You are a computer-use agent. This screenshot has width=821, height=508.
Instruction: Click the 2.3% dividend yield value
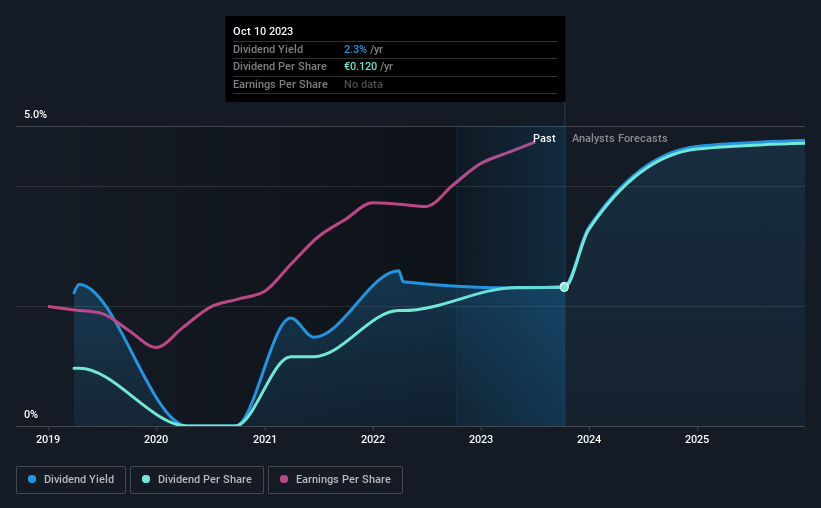(x=355, y=49)
